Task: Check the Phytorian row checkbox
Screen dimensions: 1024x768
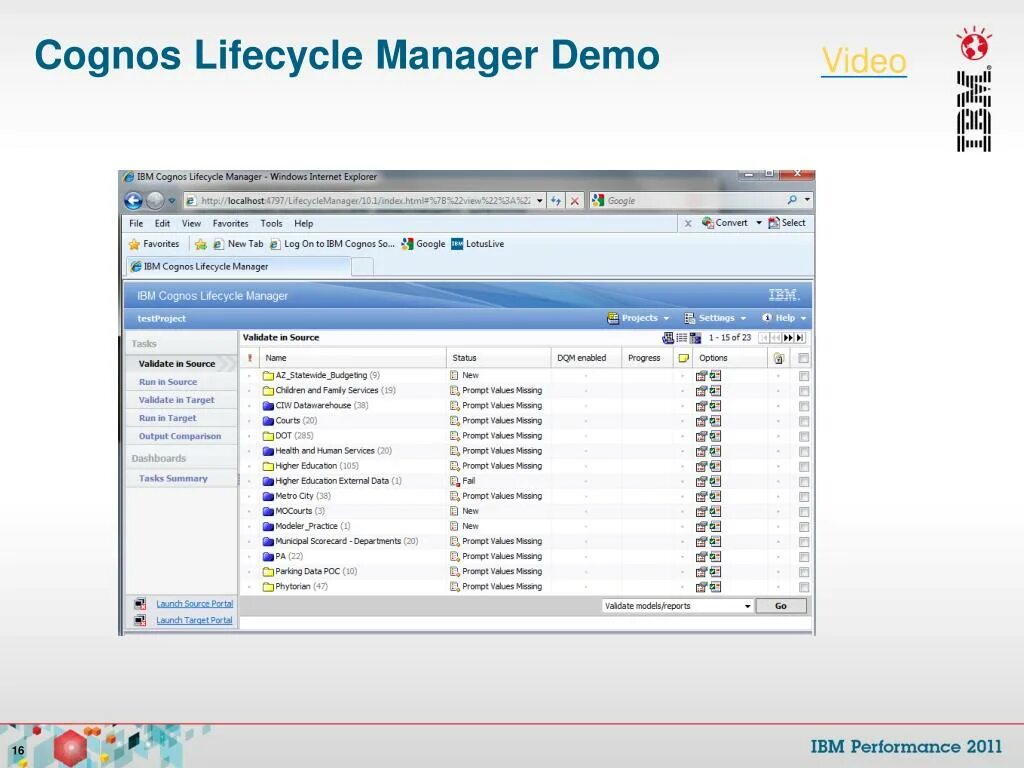Action: pyautogui.click(x=804, y=586)
